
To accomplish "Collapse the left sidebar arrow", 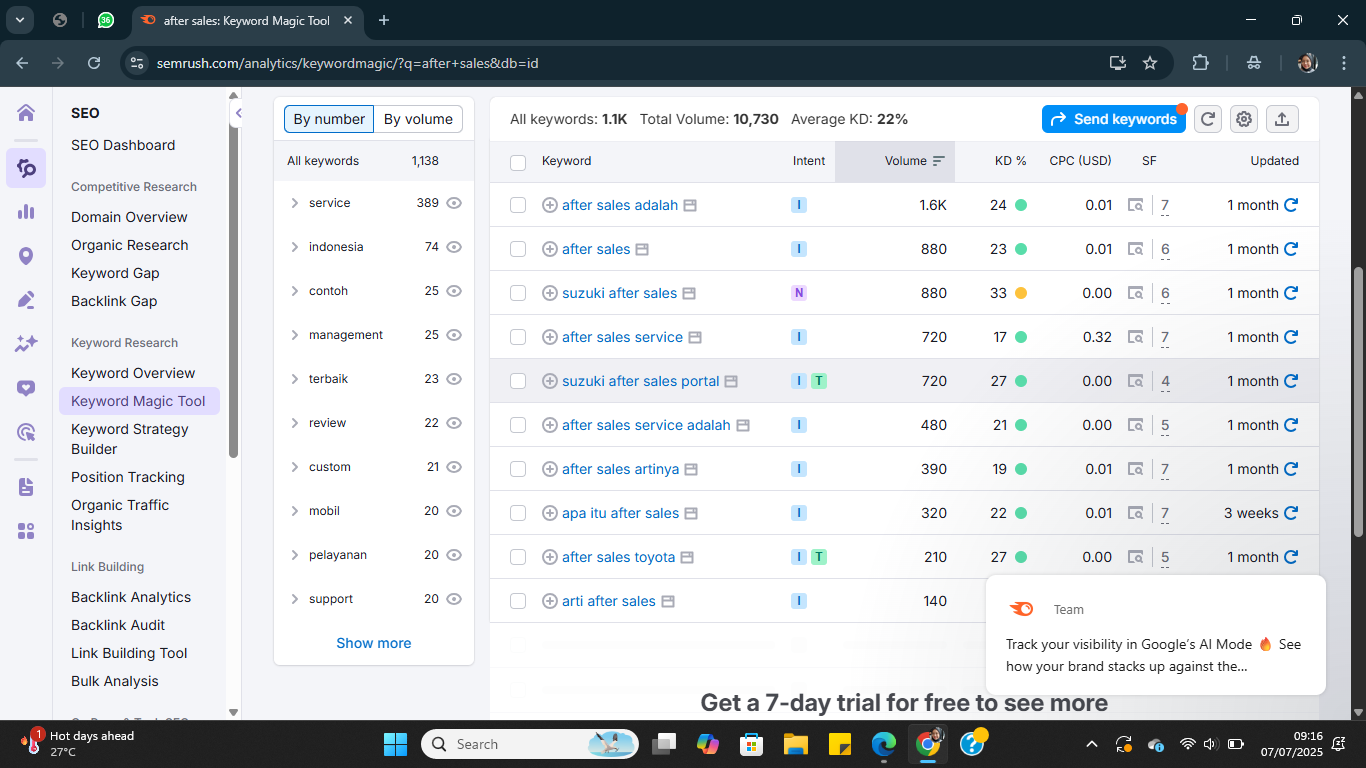I will coord(238,113).
